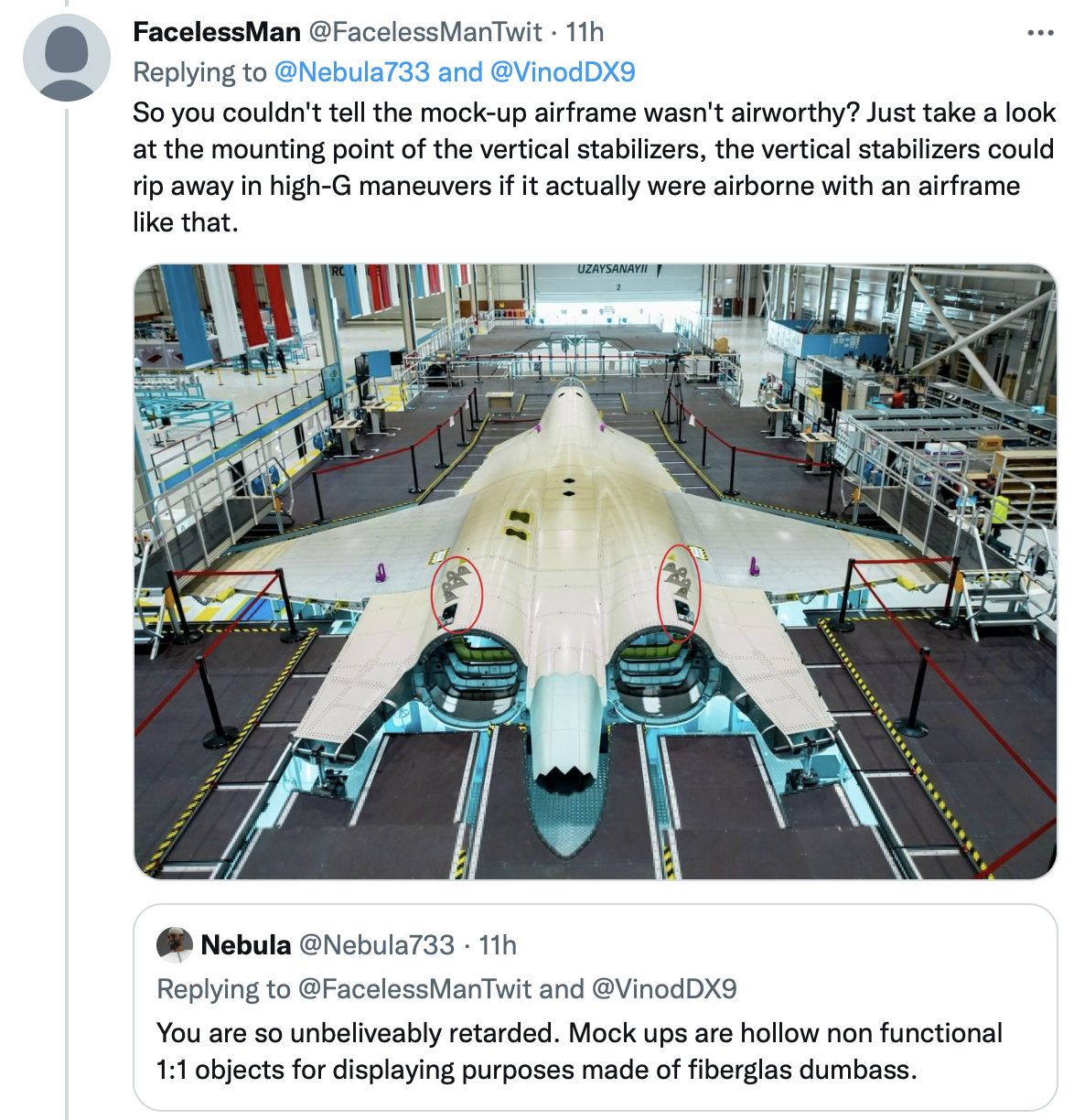Click the quoted tweet's 11h timestamp
Viewport: 1074px width, 1120px height.
[498, 944]
